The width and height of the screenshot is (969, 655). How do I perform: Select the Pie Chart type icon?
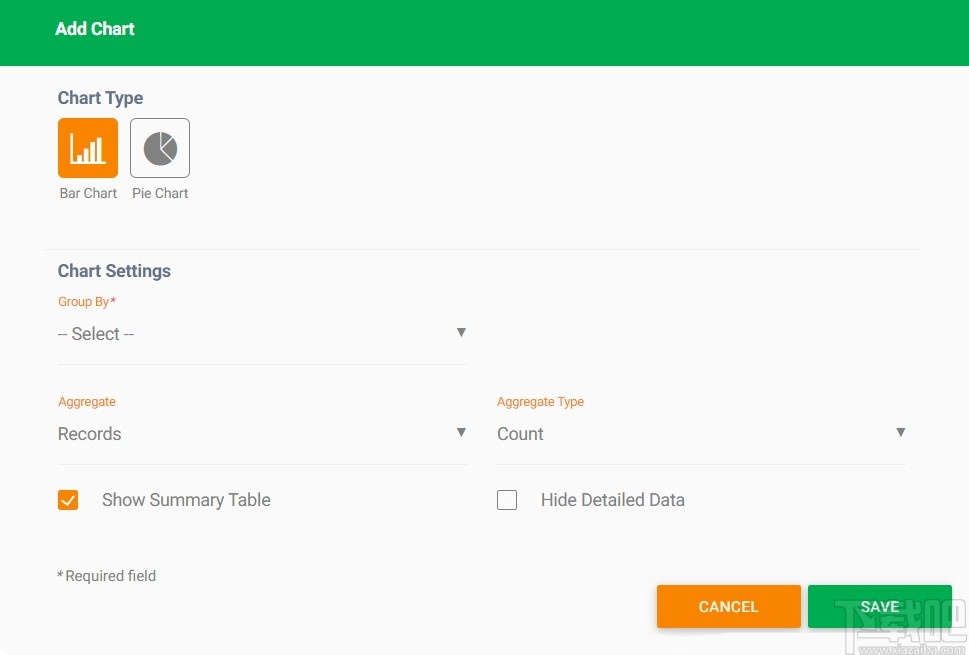tap(160, 148)
